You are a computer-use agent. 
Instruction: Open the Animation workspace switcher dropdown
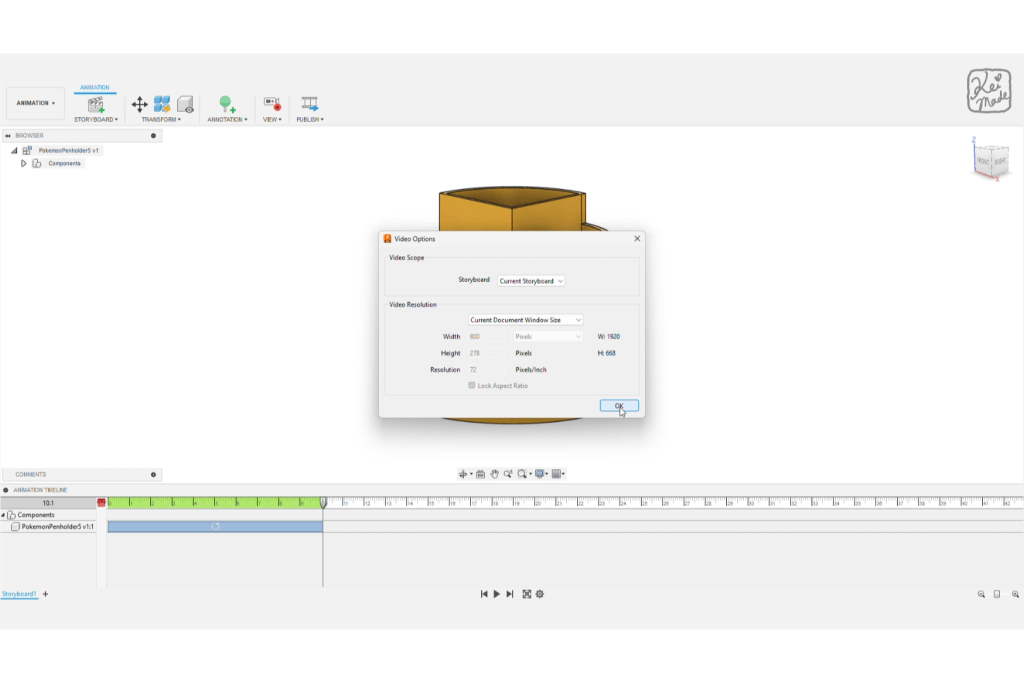(36, 103)
